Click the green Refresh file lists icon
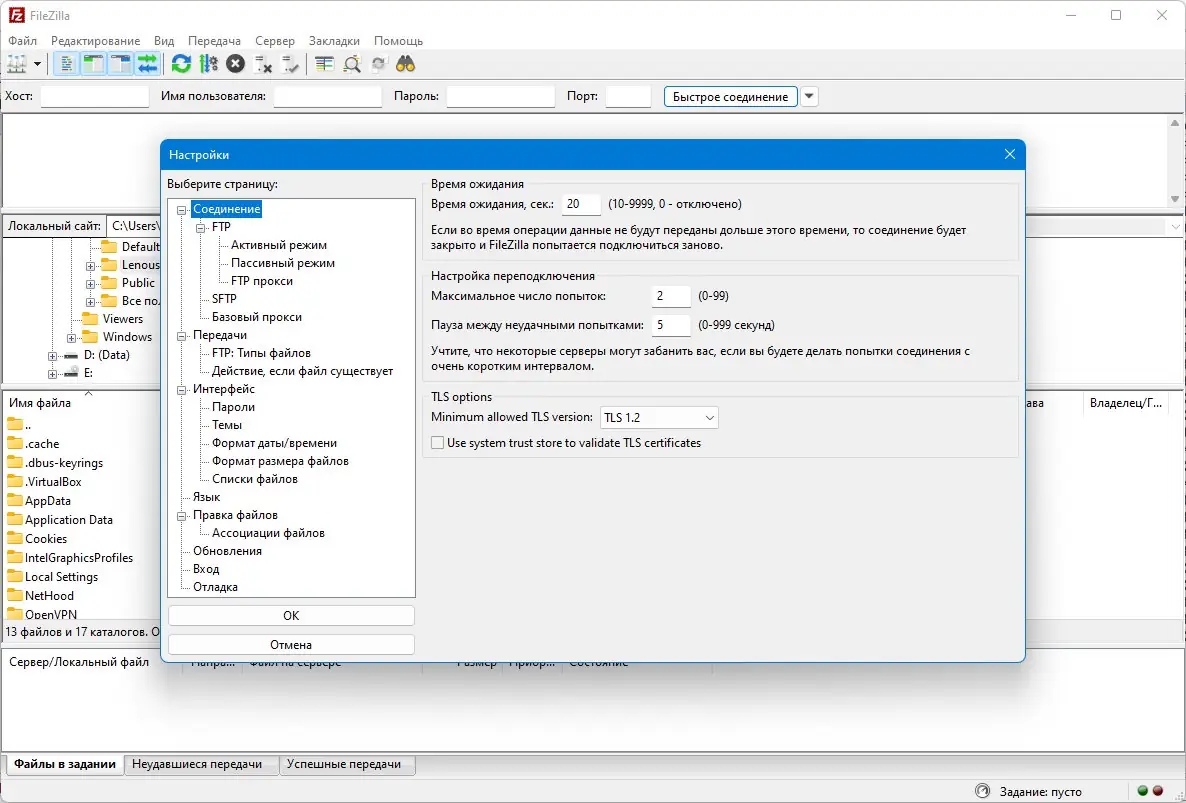 coord(181,64)
